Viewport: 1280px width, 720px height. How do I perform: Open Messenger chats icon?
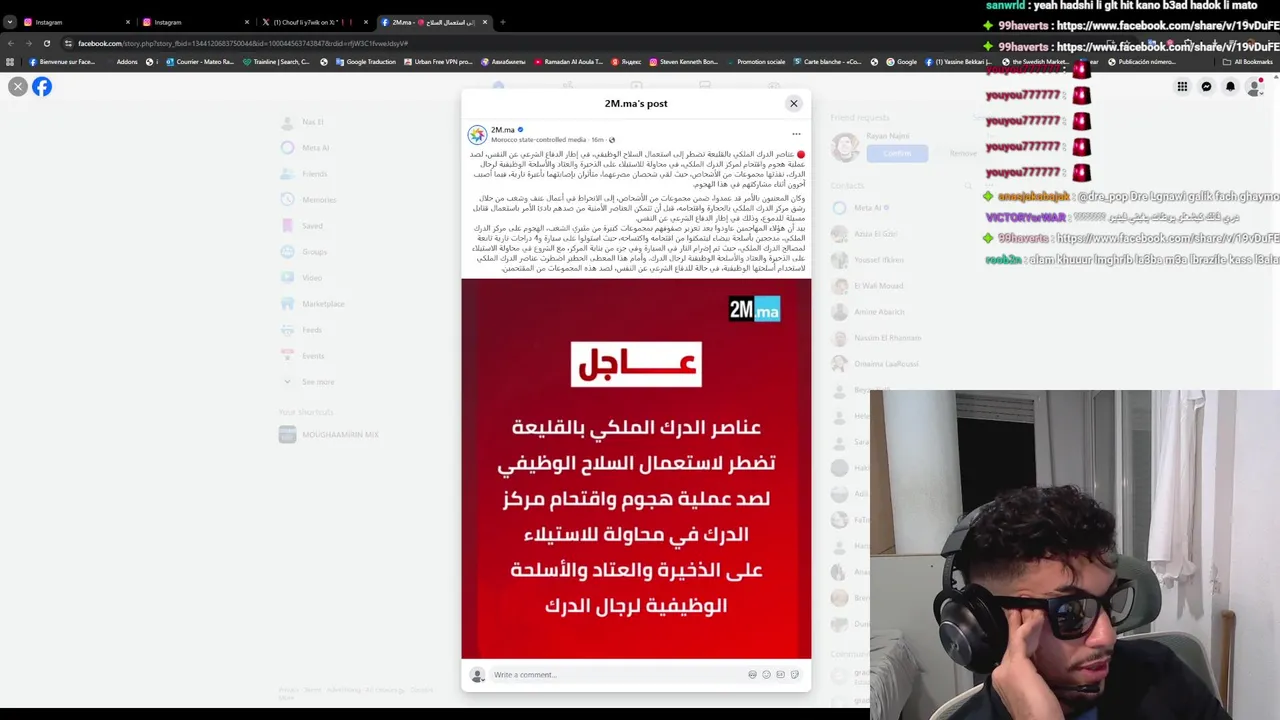pyautogui.click(x=1206, y=87)
